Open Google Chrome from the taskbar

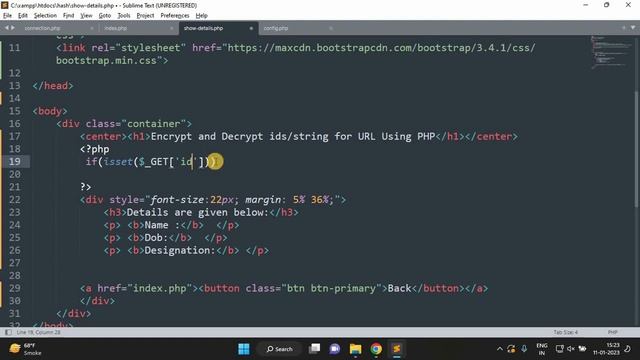pos(376,349)
